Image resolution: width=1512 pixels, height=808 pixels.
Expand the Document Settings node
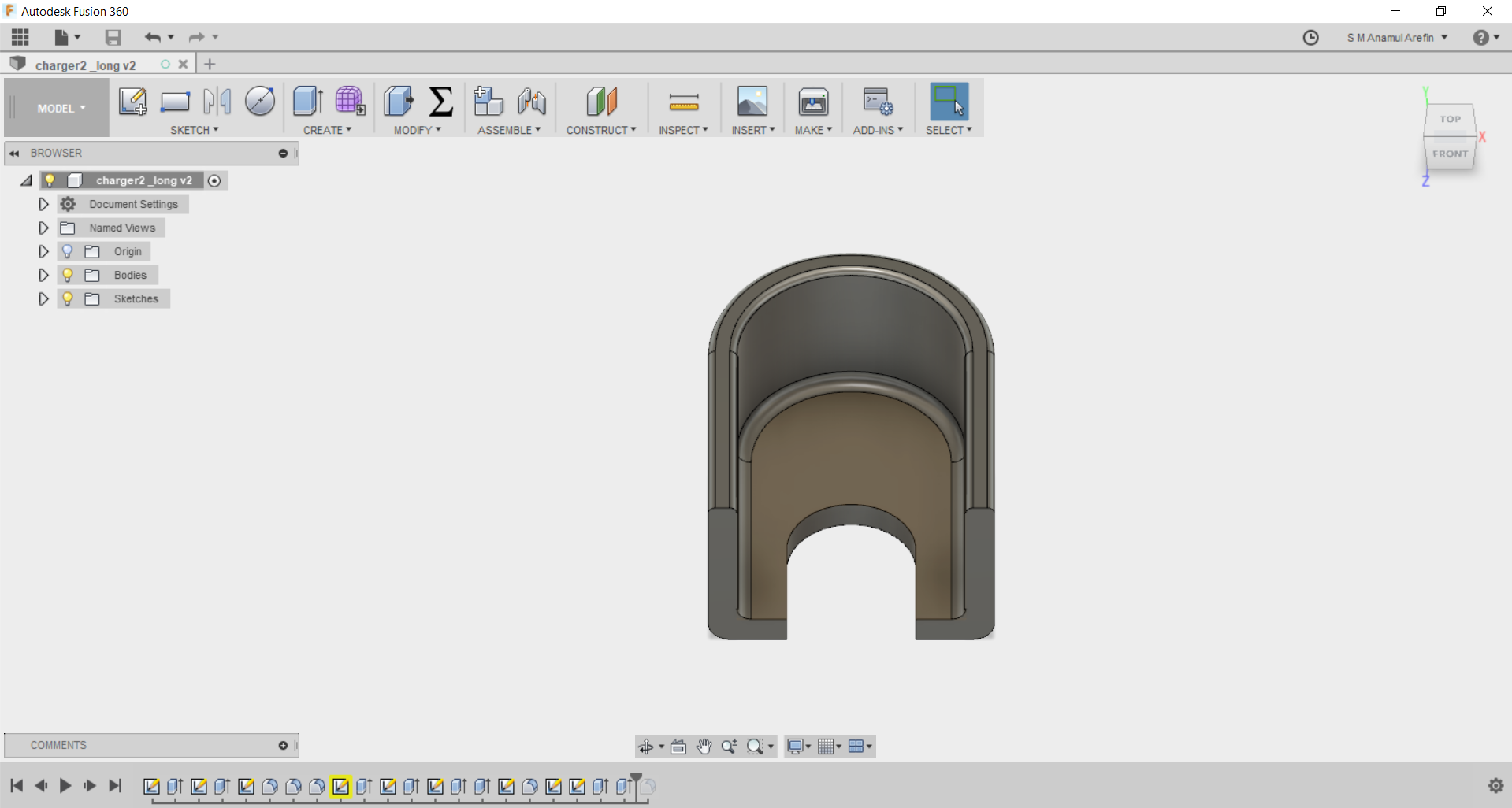[x=43, y=204]
